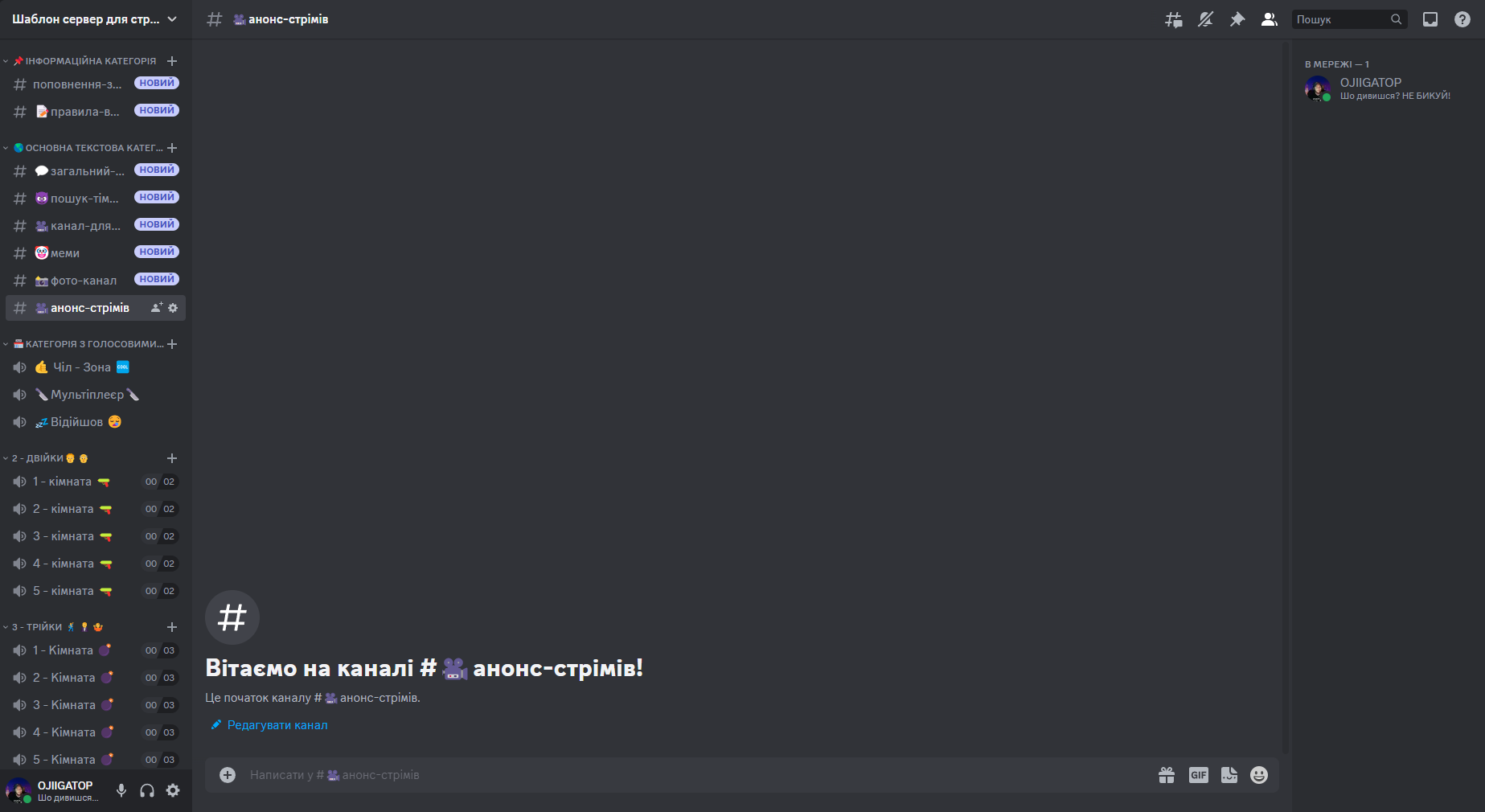1485x812 pixels.
Task: Open the Threads icon in header
Action: click(x=1174, y=19)
